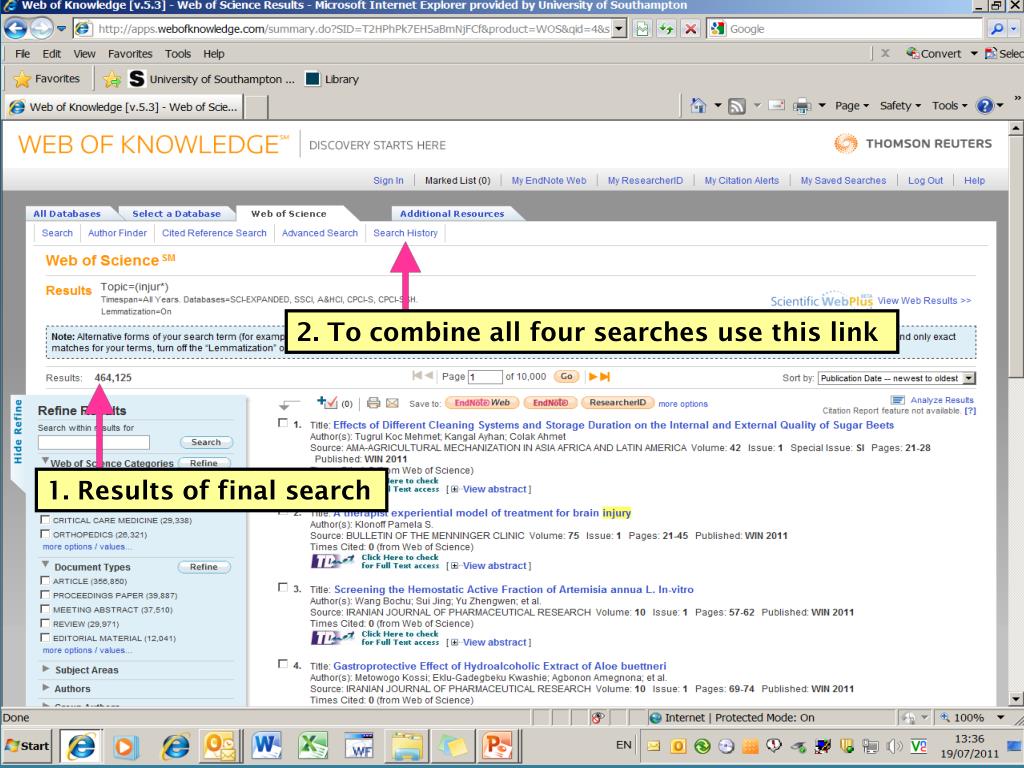
Task: Collapse the Document Types section
Action: [x=46, y=565]
